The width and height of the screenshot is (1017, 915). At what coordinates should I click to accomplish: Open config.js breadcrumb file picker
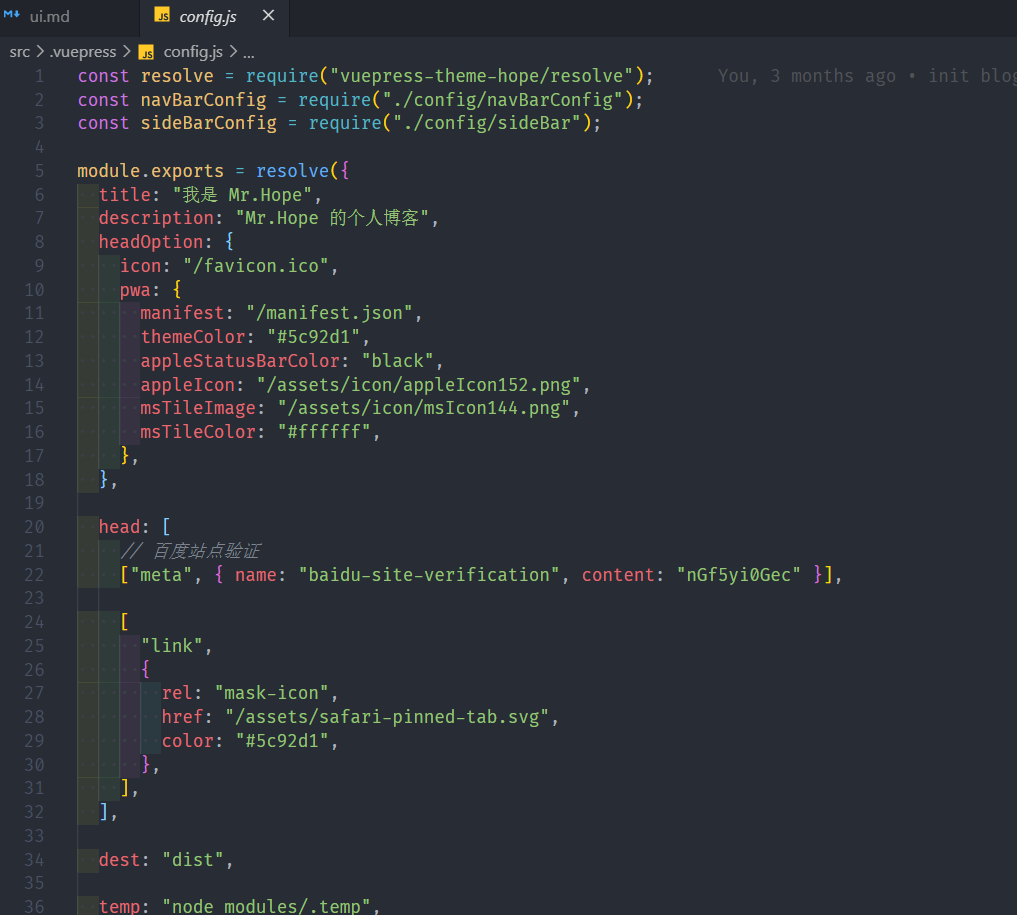pyautogui.click(x=194, y=52)
